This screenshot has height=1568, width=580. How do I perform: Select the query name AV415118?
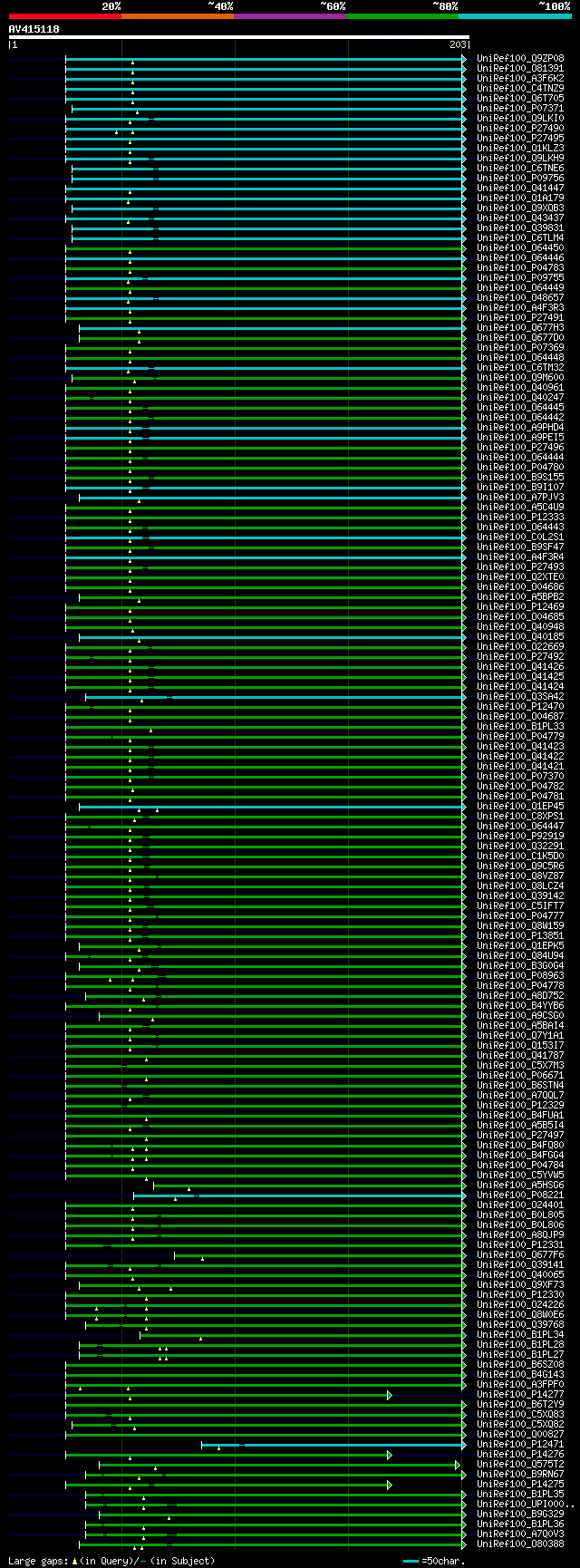(34, 29)
